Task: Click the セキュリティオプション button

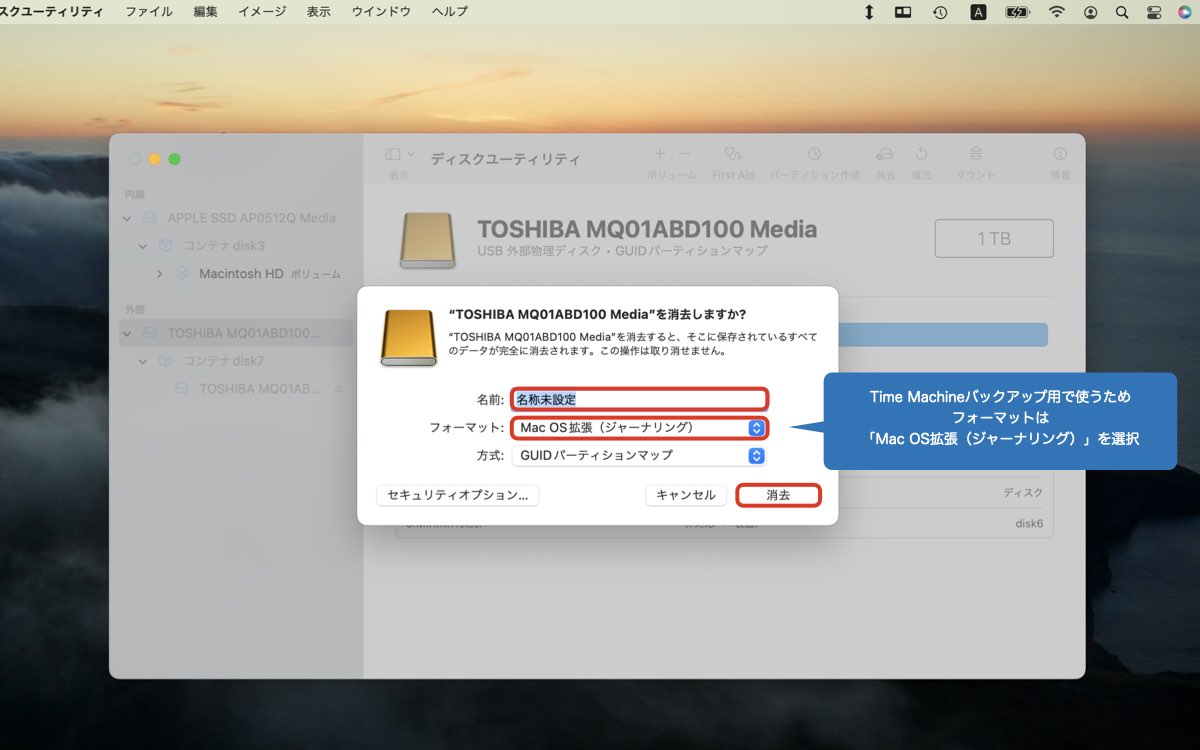Action: click(456, 495)
